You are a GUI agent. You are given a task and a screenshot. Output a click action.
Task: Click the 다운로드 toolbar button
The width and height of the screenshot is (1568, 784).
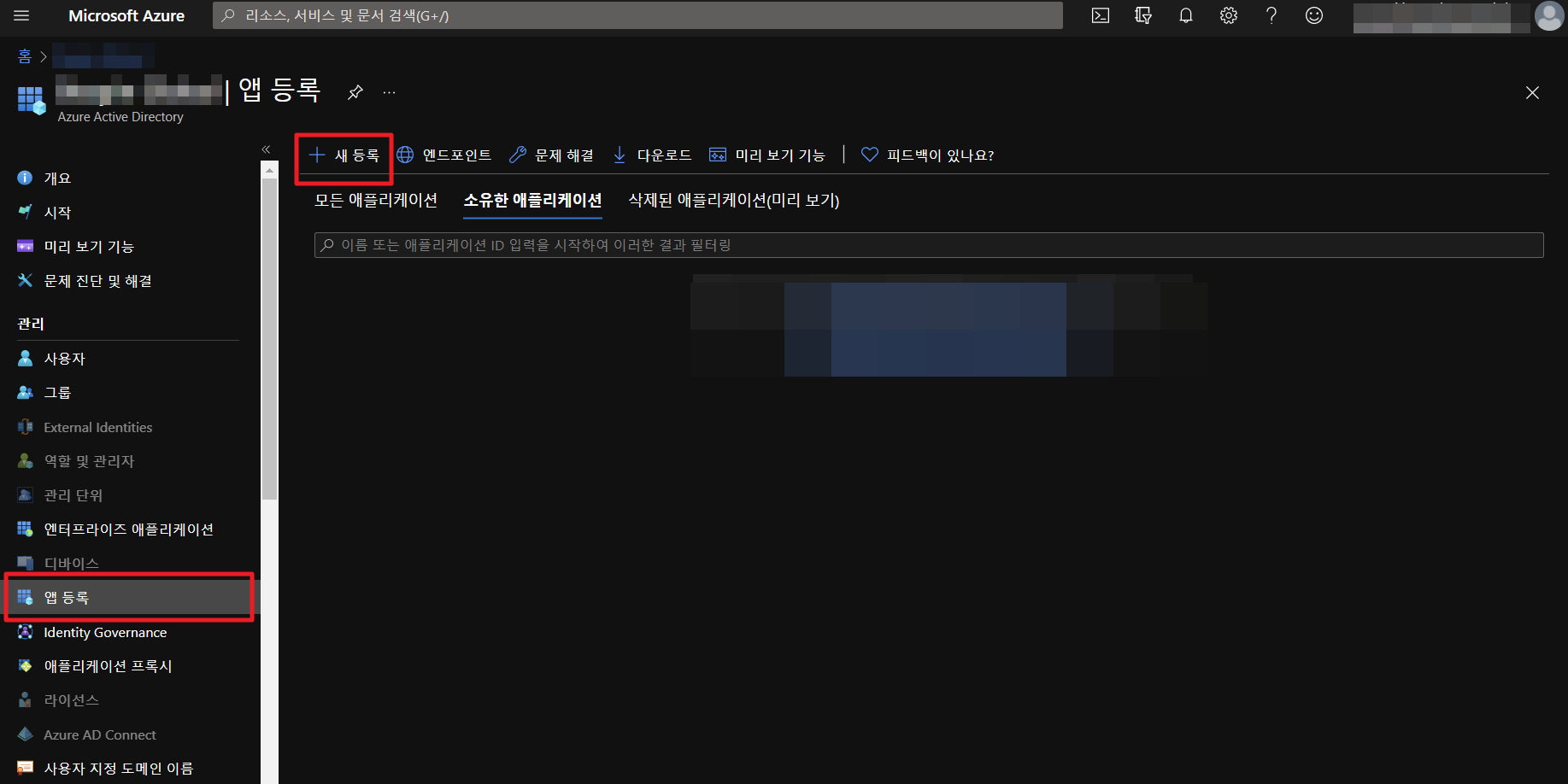pyautogui.click(x=653, y=155)
